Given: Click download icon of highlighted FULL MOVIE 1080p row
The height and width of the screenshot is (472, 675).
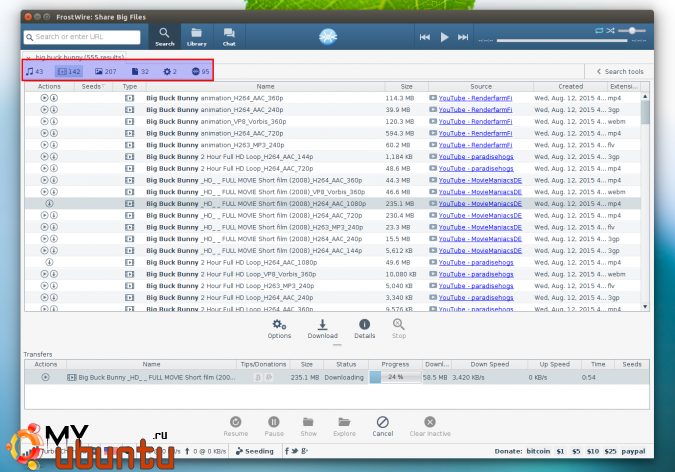Looking at the screenshot, I should (50, 204).
